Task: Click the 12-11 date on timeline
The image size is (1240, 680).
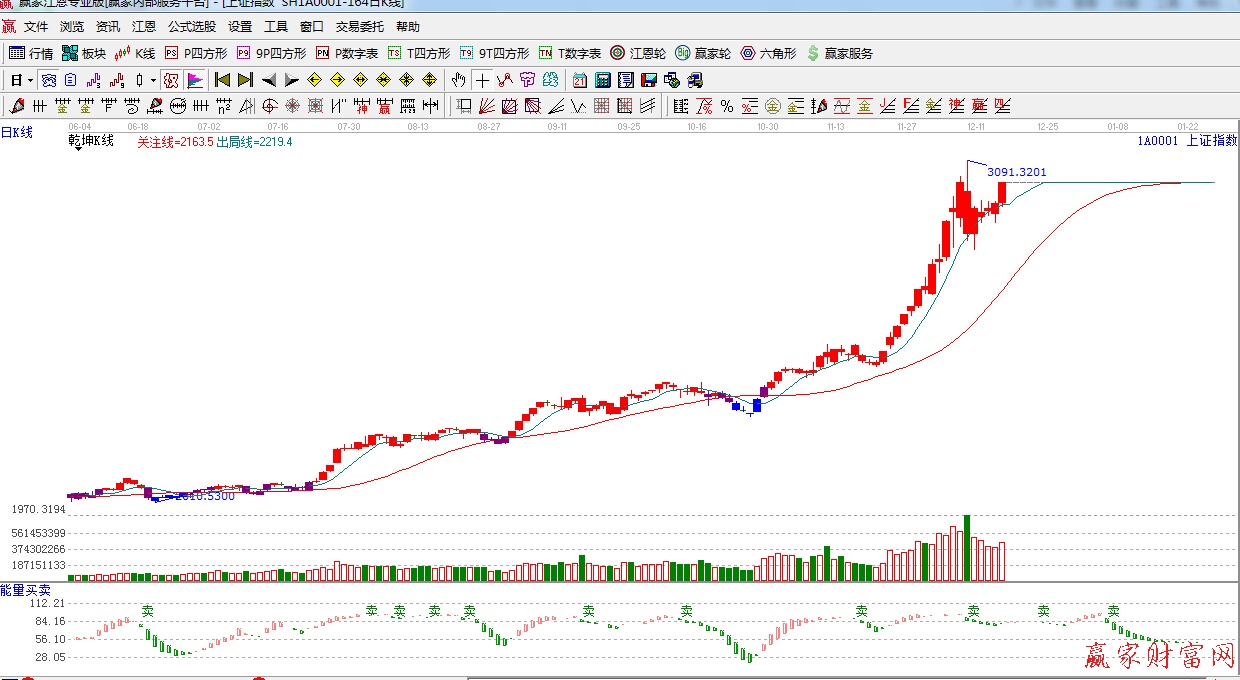Action: (x=976, y=127)
